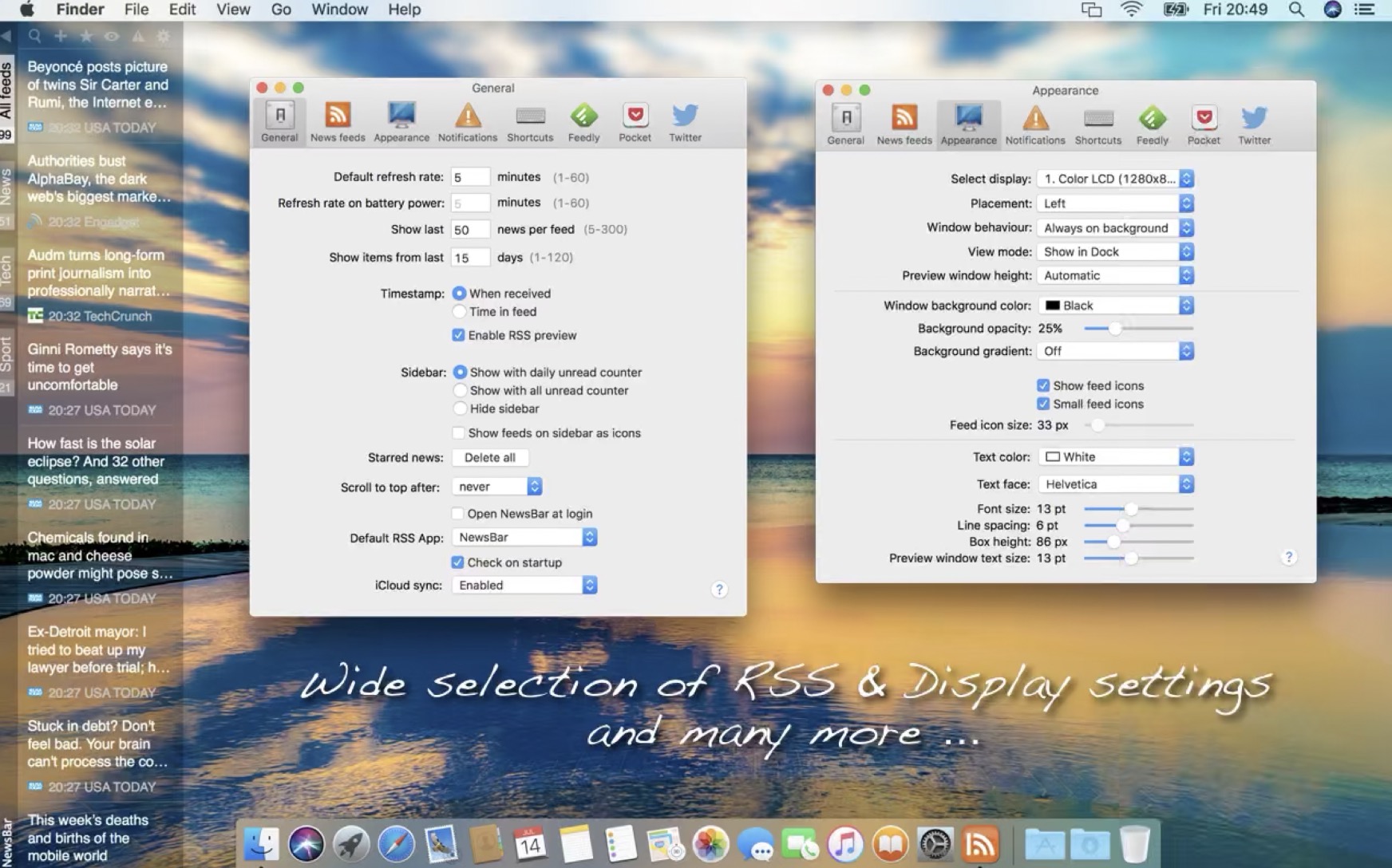This screenshot has height=868, width=1392.
Task: Open Notifications pane in General window
Action: click(467, 122)
